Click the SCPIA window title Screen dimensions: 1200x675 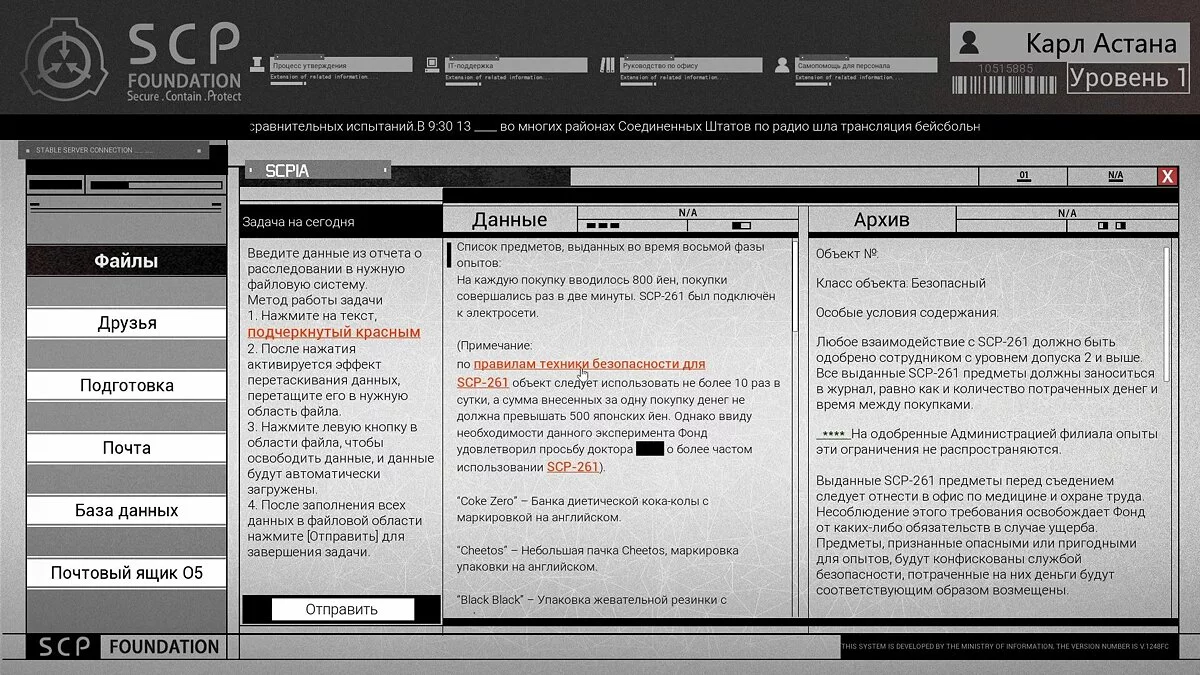click(287, 171)
